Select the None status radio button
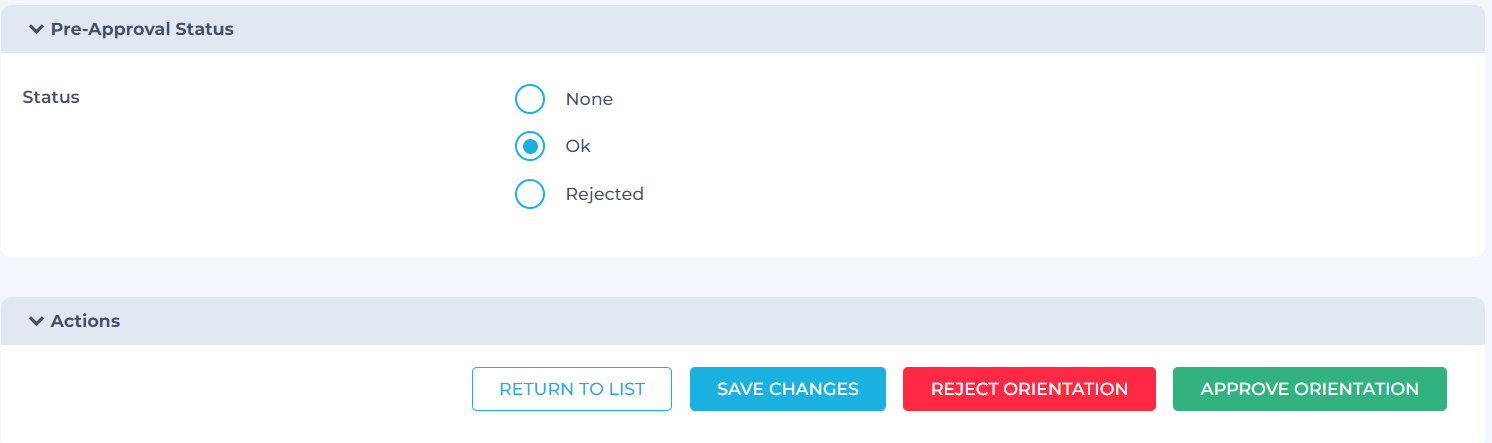The image size is (1492, 443). coord(530,99)
